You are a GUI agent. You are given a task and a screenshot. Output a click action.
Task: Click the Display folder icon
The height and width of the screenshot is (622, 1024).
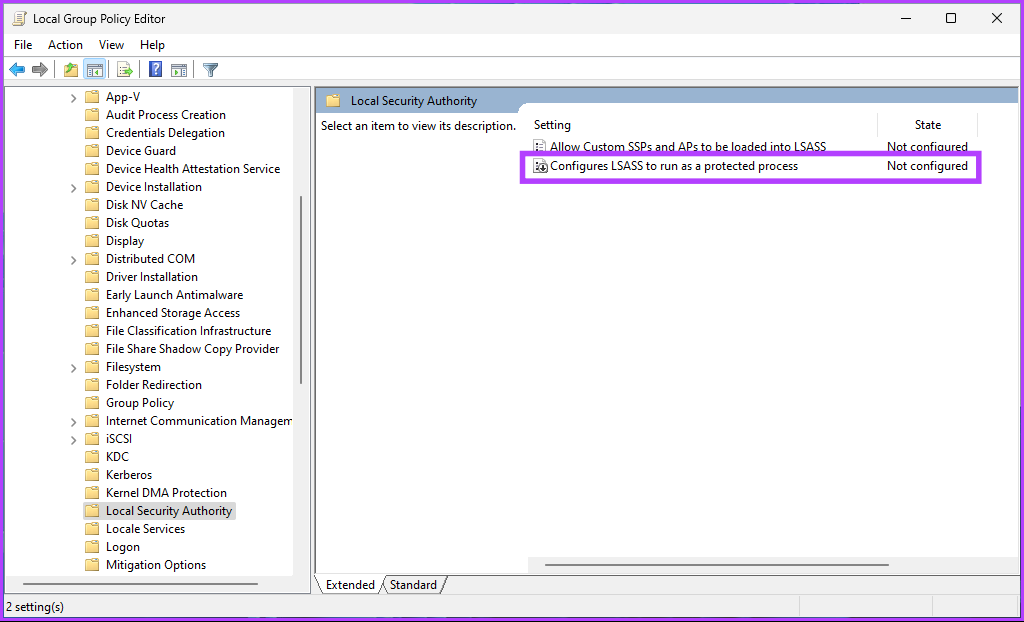point(93,241)
